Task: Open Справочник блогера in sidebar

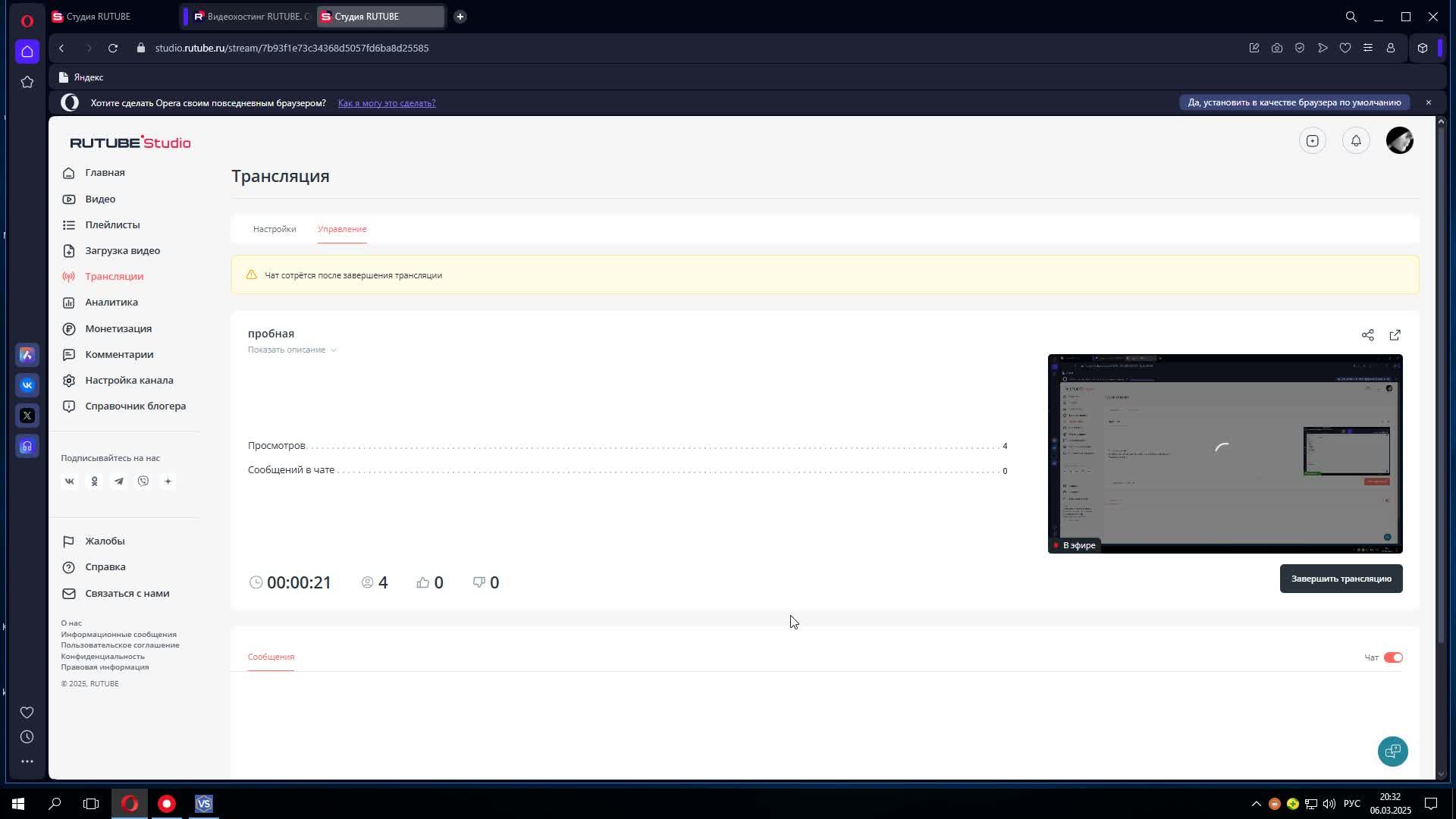Action: tap(135, 406)
